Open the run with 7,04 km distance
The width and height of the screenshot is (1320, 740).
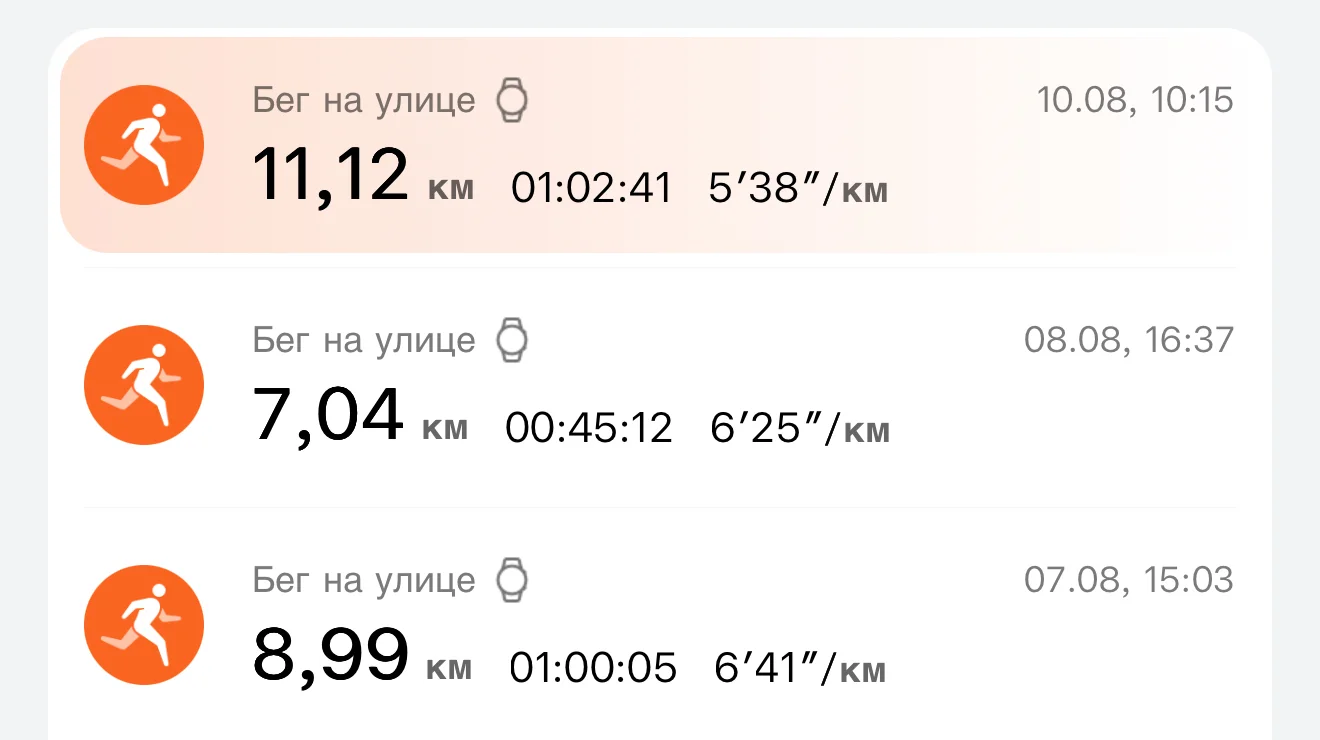coord(328,414)
